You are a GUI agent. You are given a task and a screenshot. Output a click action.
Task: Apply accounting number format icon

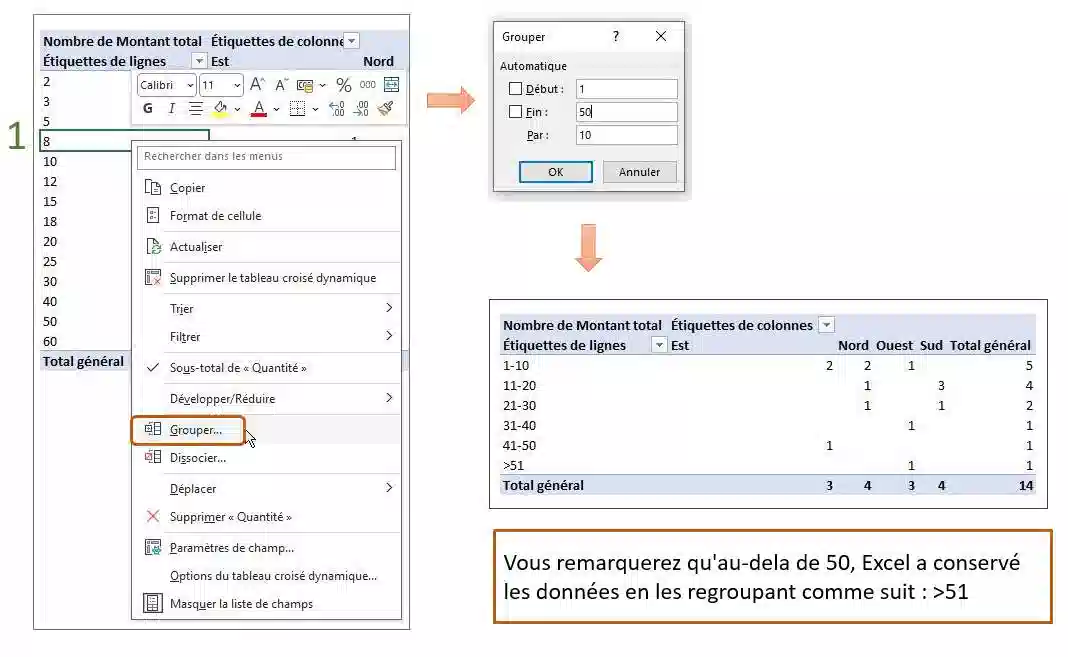[x=304, y=85]
